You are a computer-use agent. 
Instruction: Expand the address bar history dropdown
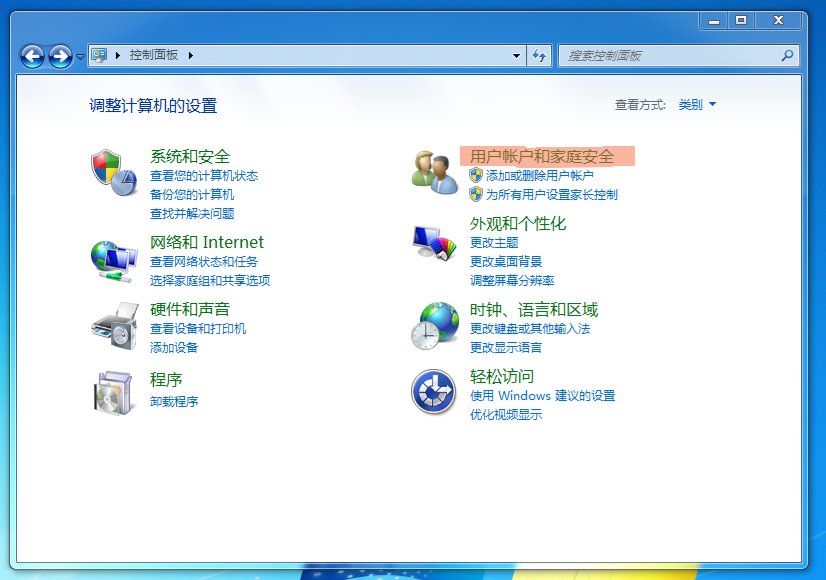(516, 56)
